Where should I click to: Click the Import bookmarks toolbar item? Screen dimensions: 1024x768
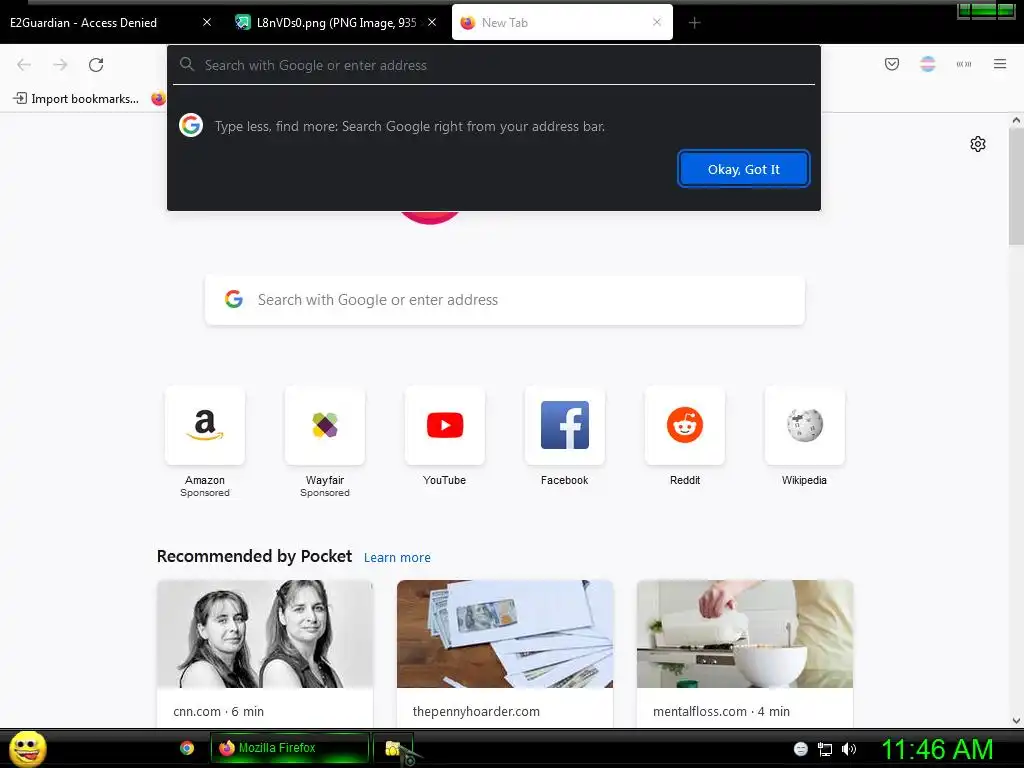click(76, 99)
